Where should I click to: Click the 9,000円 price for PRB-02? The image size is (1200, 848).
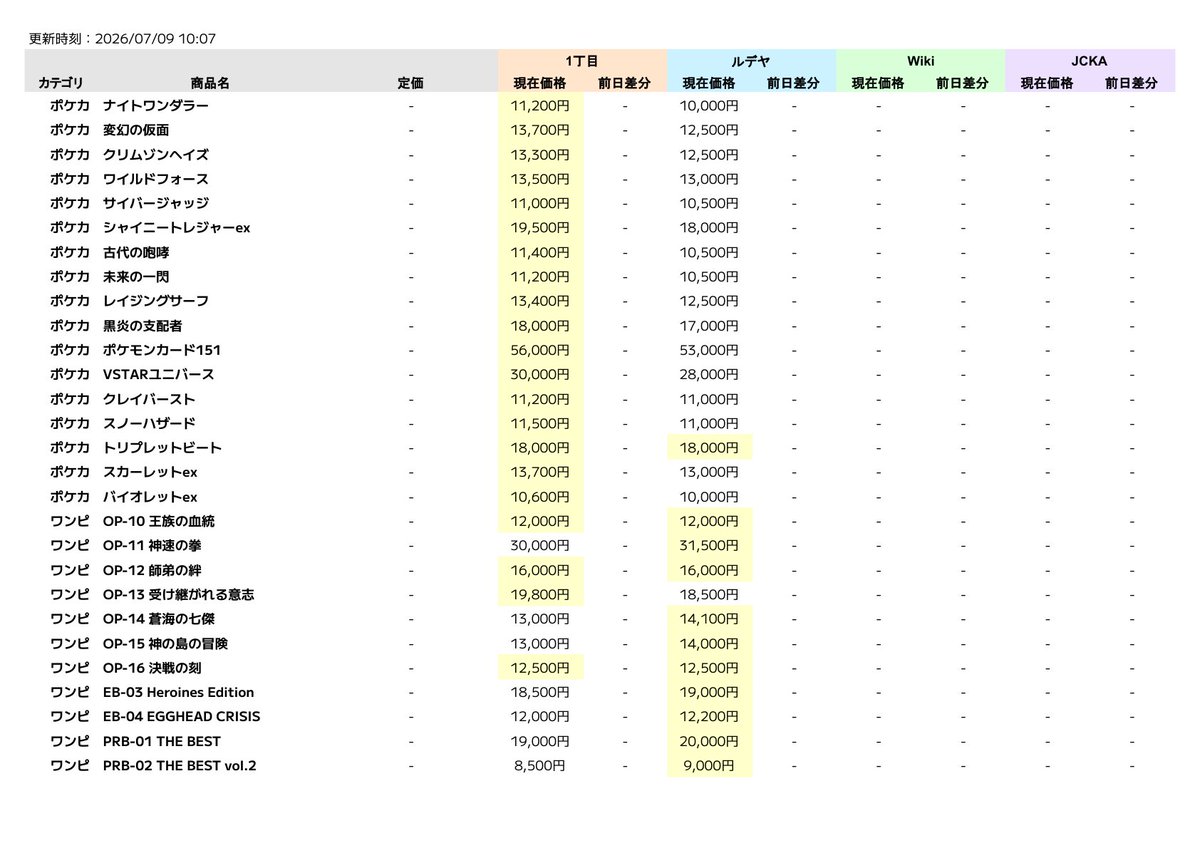coord(710,765)
